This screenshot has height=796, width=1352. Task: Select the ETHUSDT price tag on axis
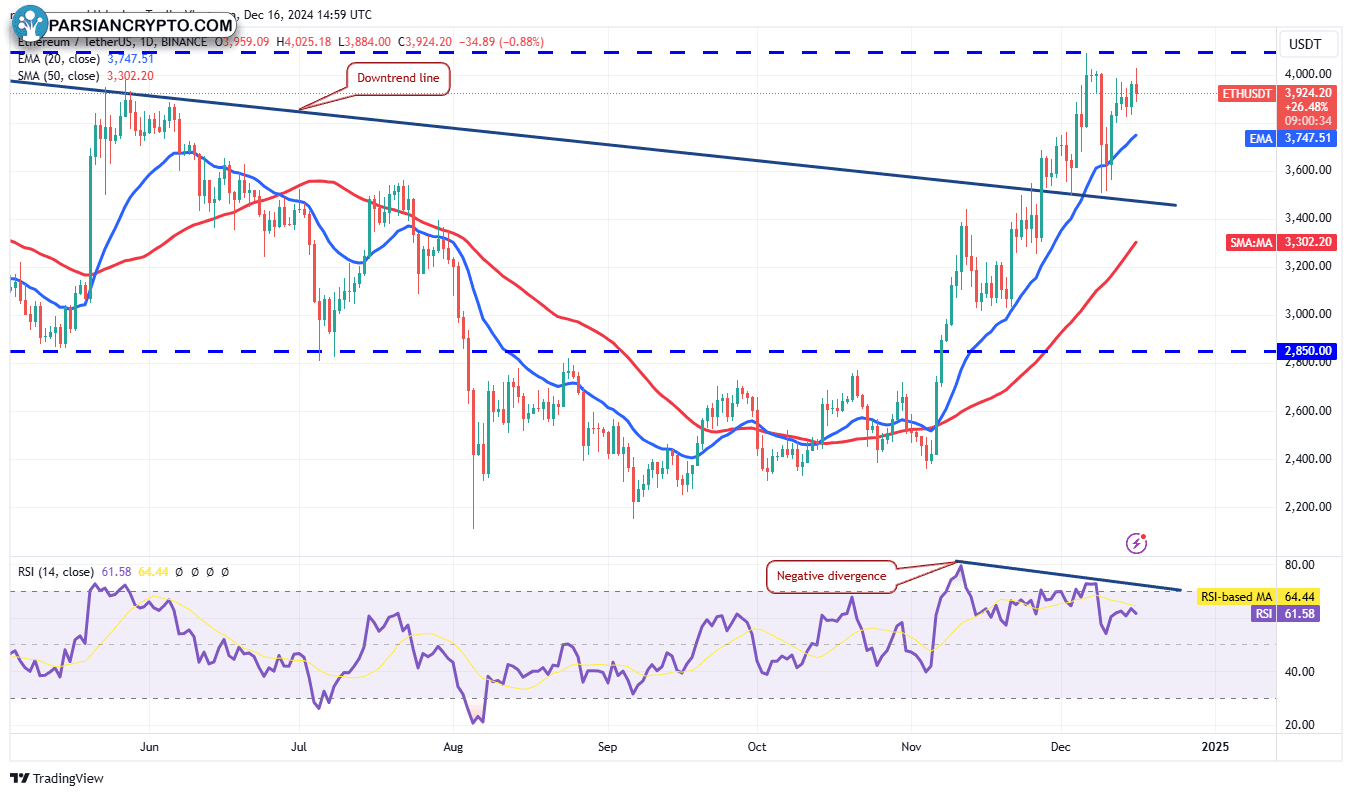(x=1248, y=93)
